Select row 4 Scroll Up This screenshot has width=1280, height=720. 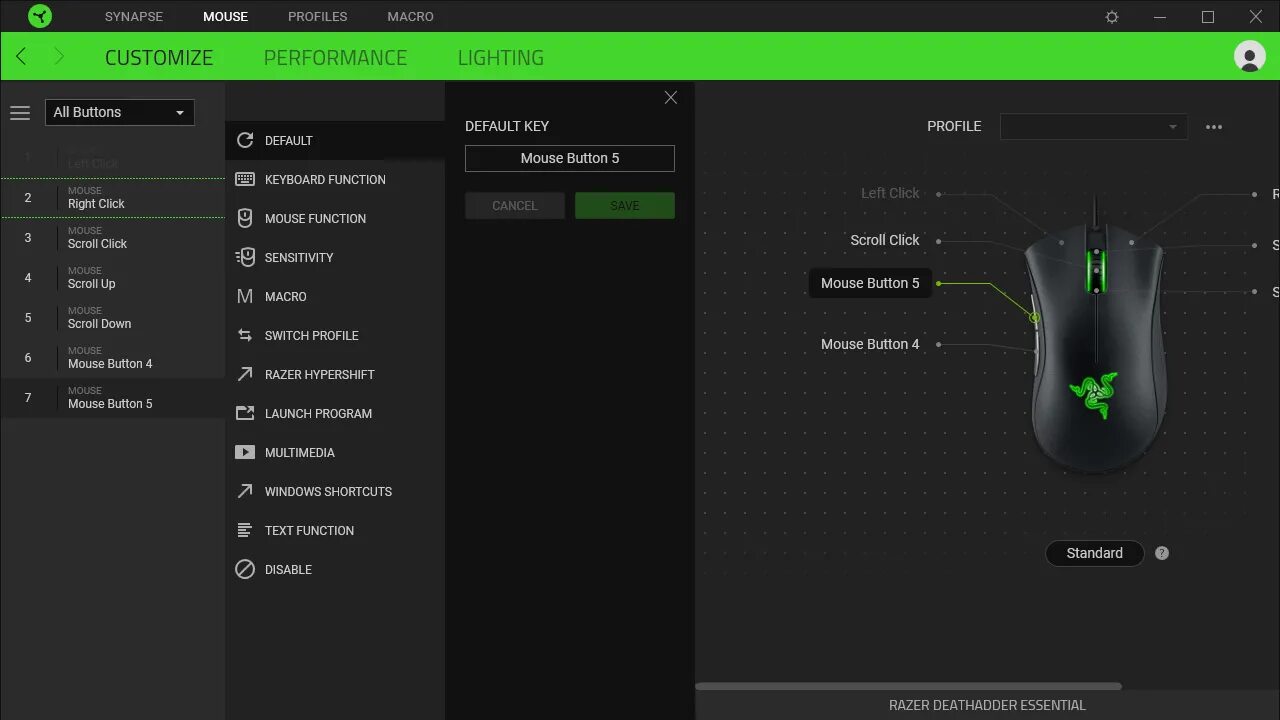113,278
